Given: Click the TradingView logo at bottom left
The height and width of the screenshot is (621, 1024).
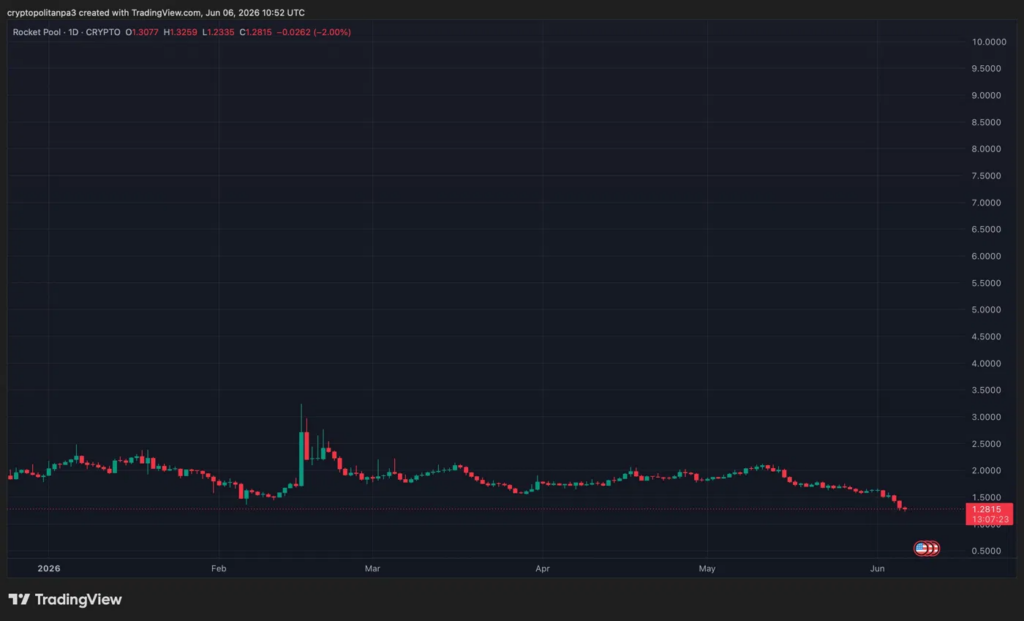Looking at the screenshot, I should coord(65,599).
